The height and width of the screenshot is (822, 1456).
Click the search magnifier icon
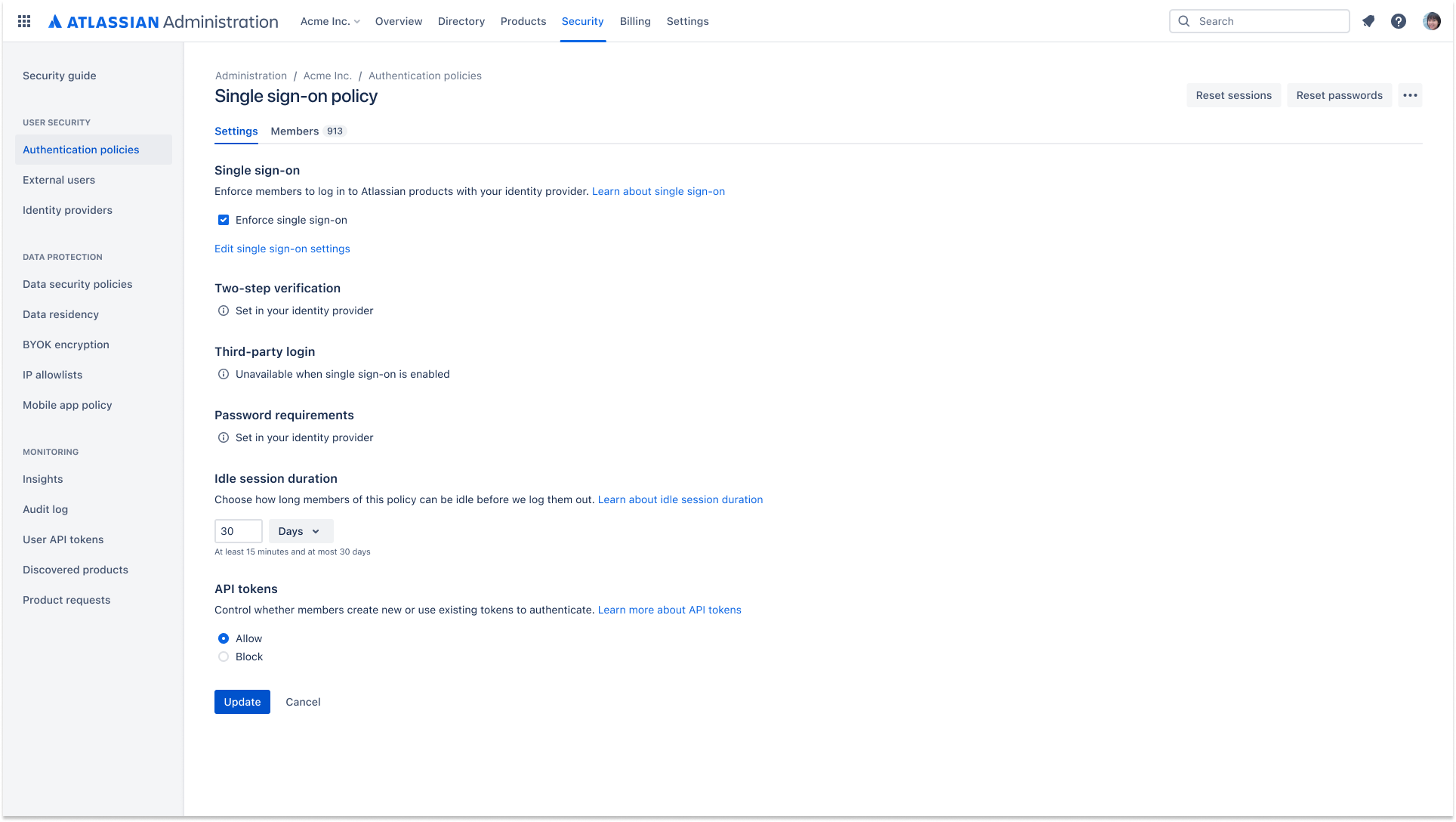[1184, 21]
